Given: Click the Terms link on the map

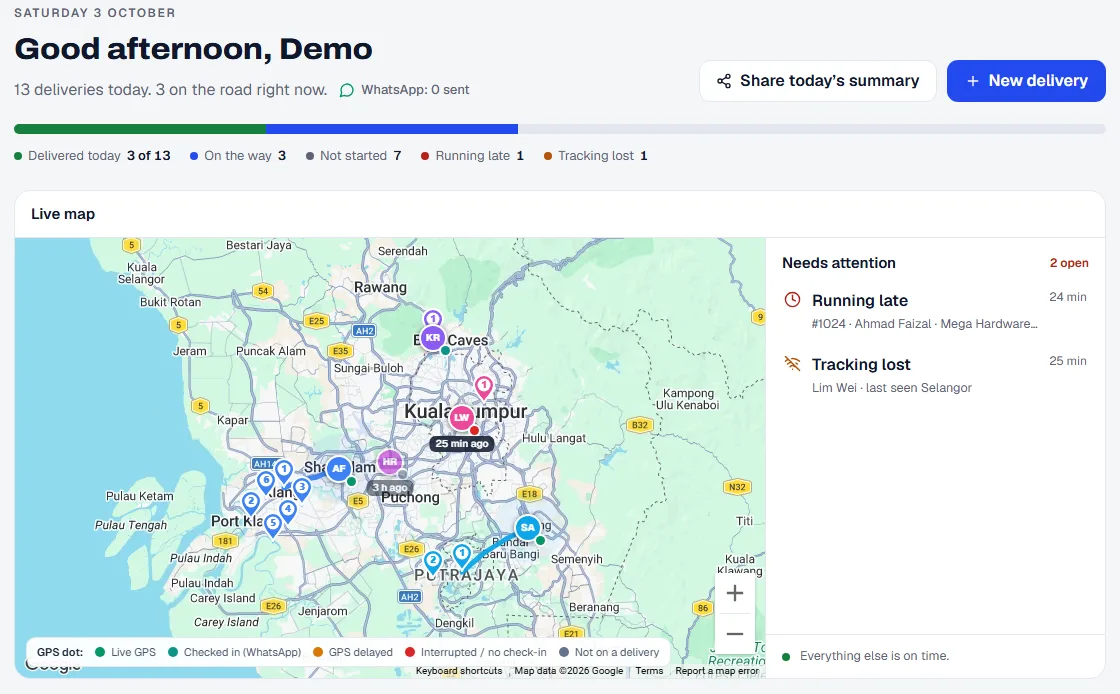Looking at the screenshot, I should (649, 670).
